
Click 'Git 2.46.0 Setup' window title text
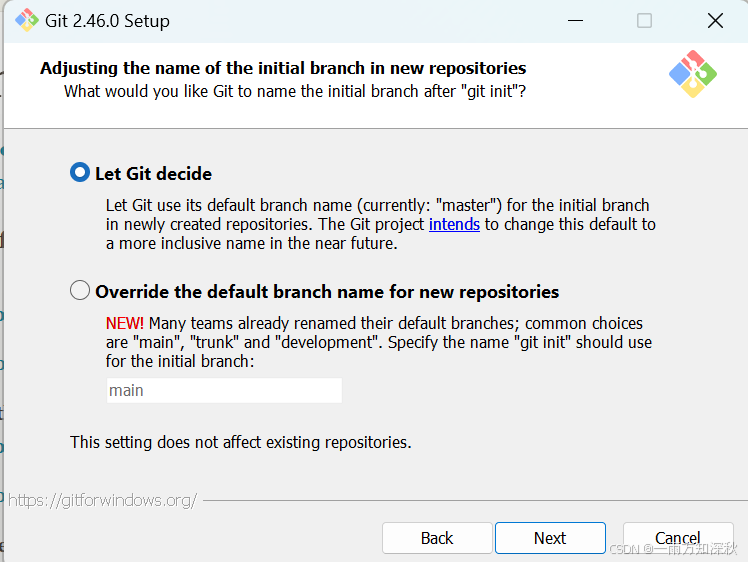[x=107, y=21]
